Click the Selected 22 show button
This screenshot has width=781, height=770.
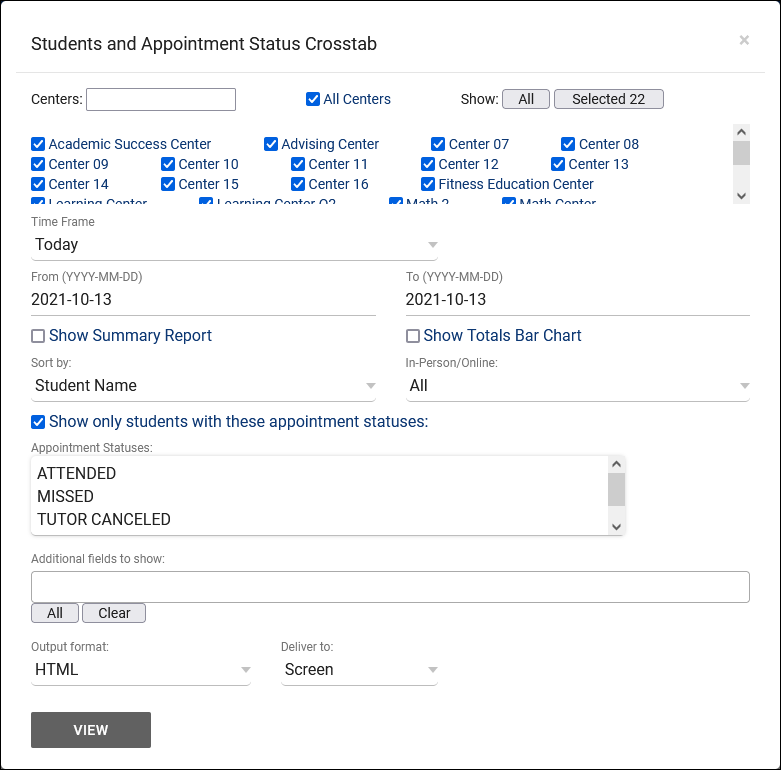608,99
